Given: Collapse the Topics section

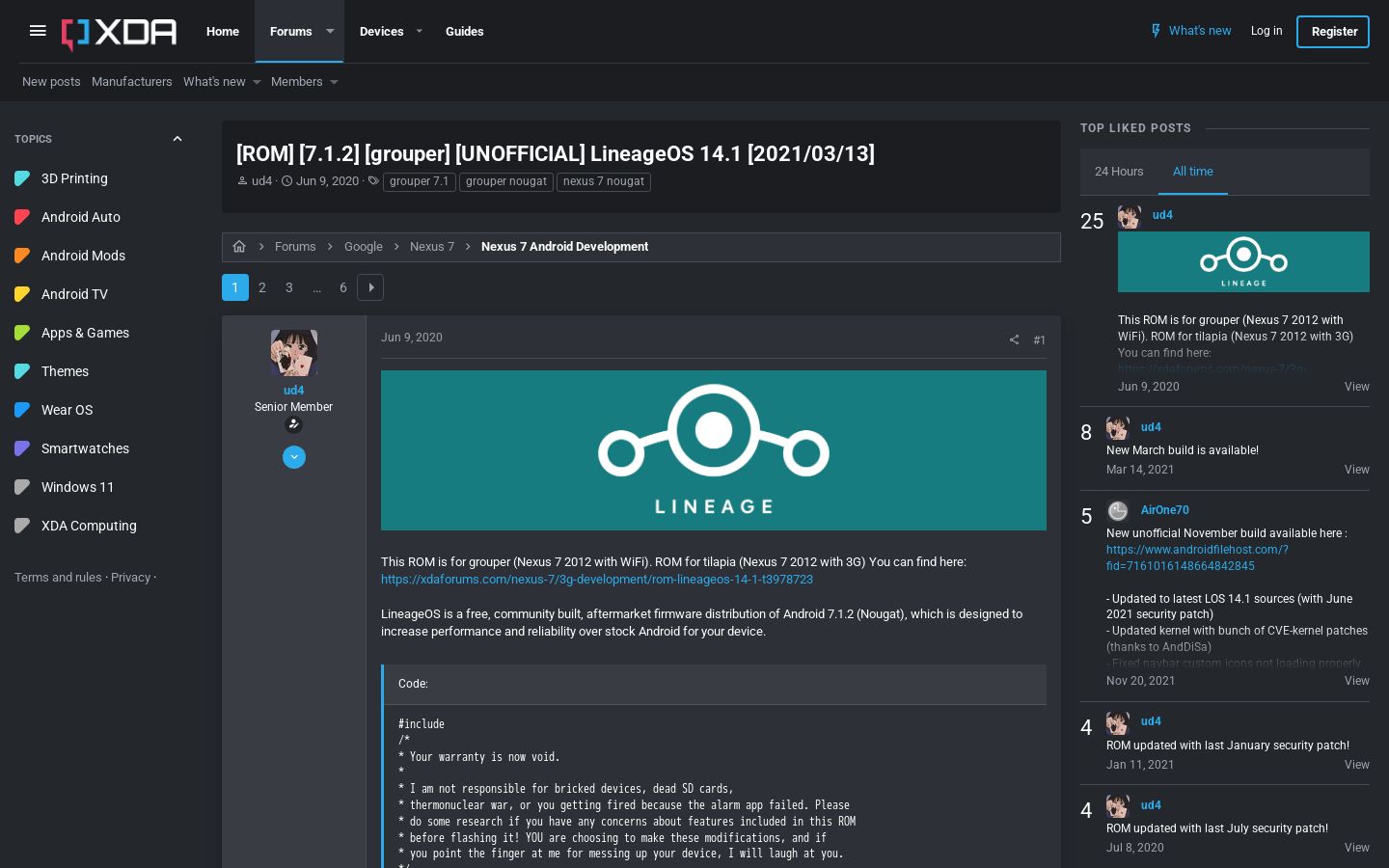Looking at the screenshot, I should tap(177, 139).
